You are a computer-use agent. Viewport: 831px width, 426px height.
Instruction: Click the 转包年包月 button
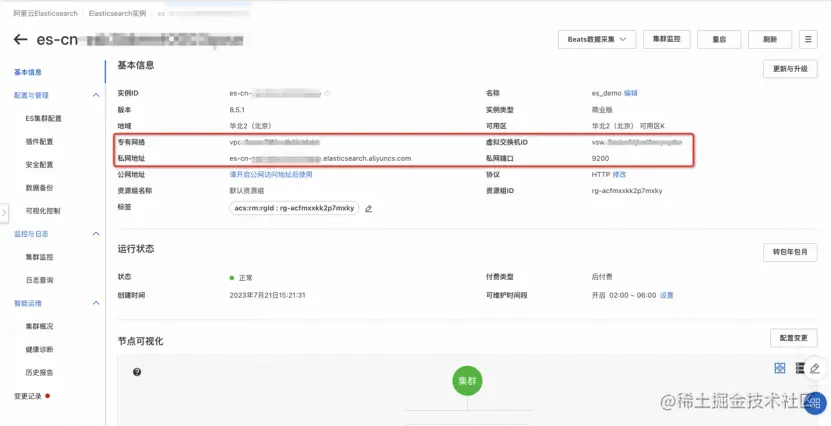(790, 252)
